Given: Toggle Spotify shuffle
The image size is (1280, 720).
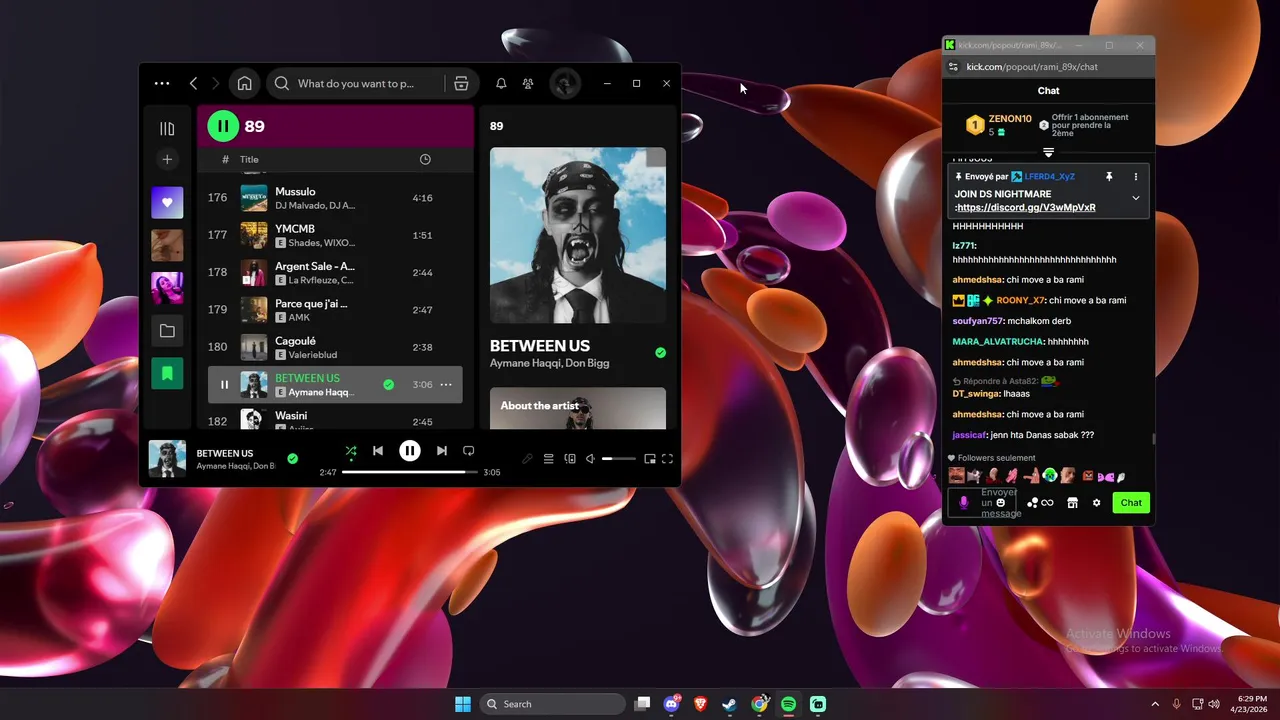Looking at the screenshot, I should (351, 451).
